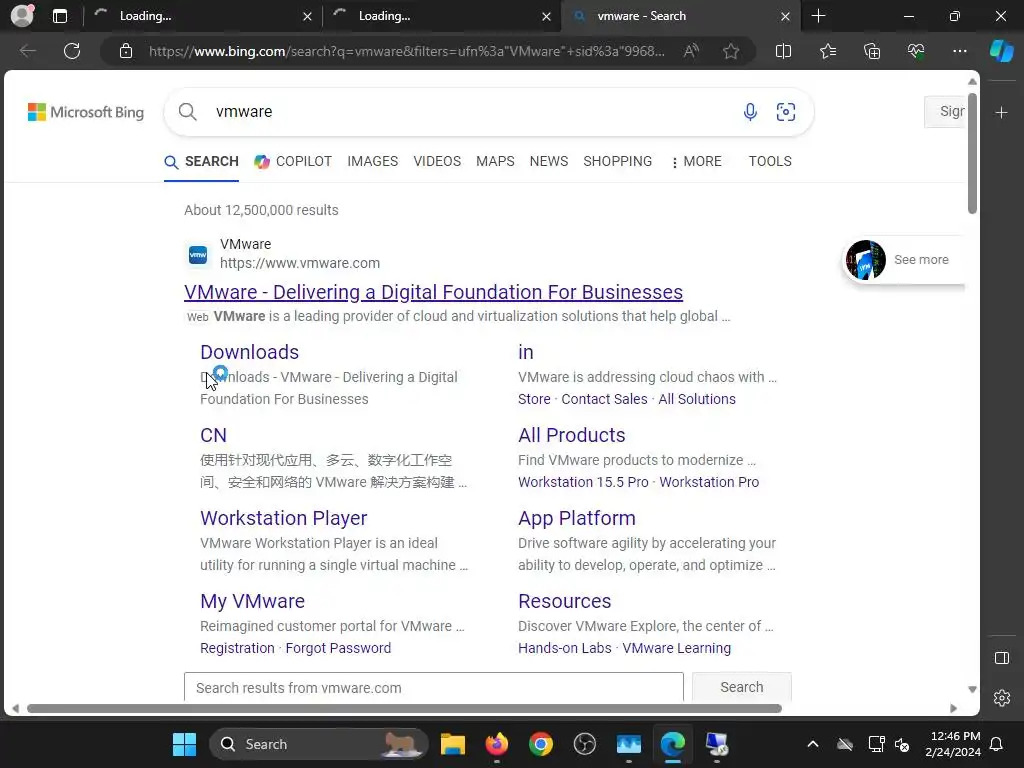Click the browser address bar URL
This screenshot has height=768, width=1024.
pos(406,51)
